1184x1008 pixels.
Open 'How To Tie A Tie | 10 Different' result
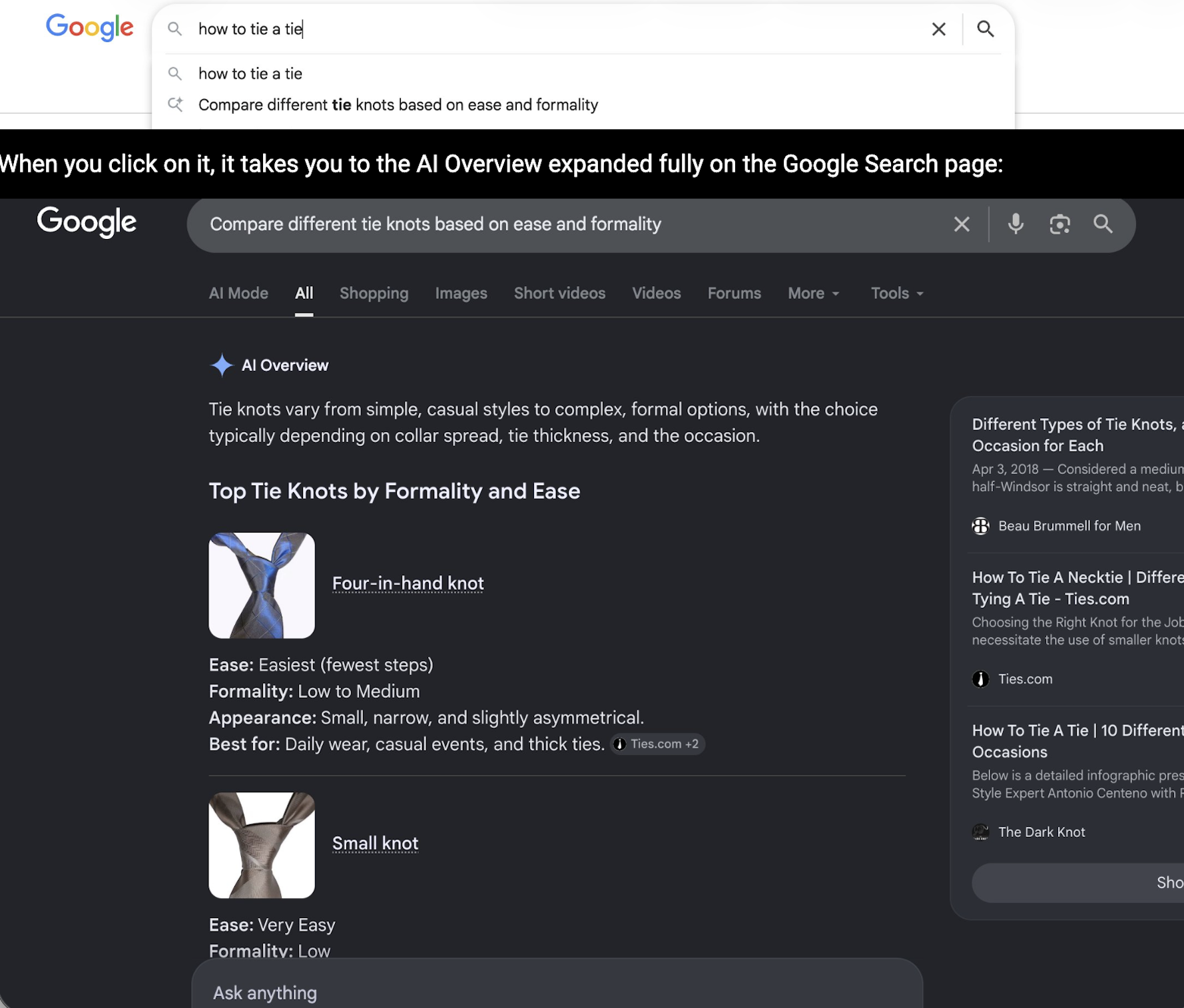(1077, 742)
